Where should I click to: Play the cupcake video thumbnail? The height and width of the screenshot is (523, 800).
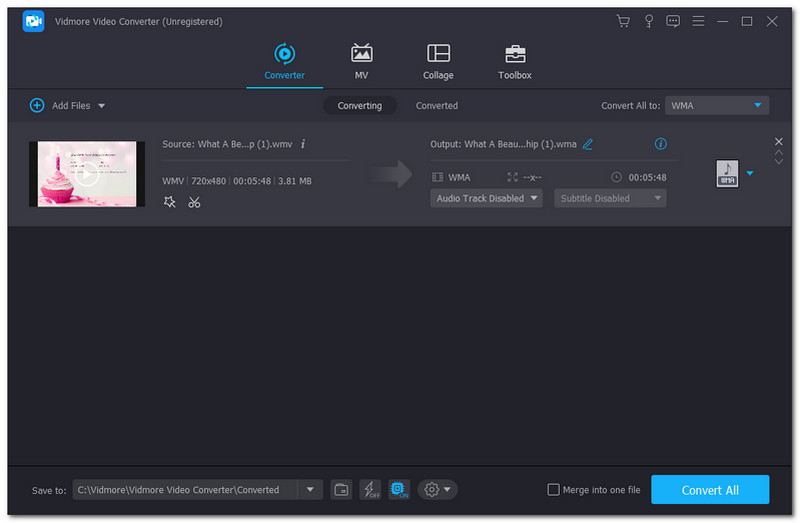click(88, 174)
